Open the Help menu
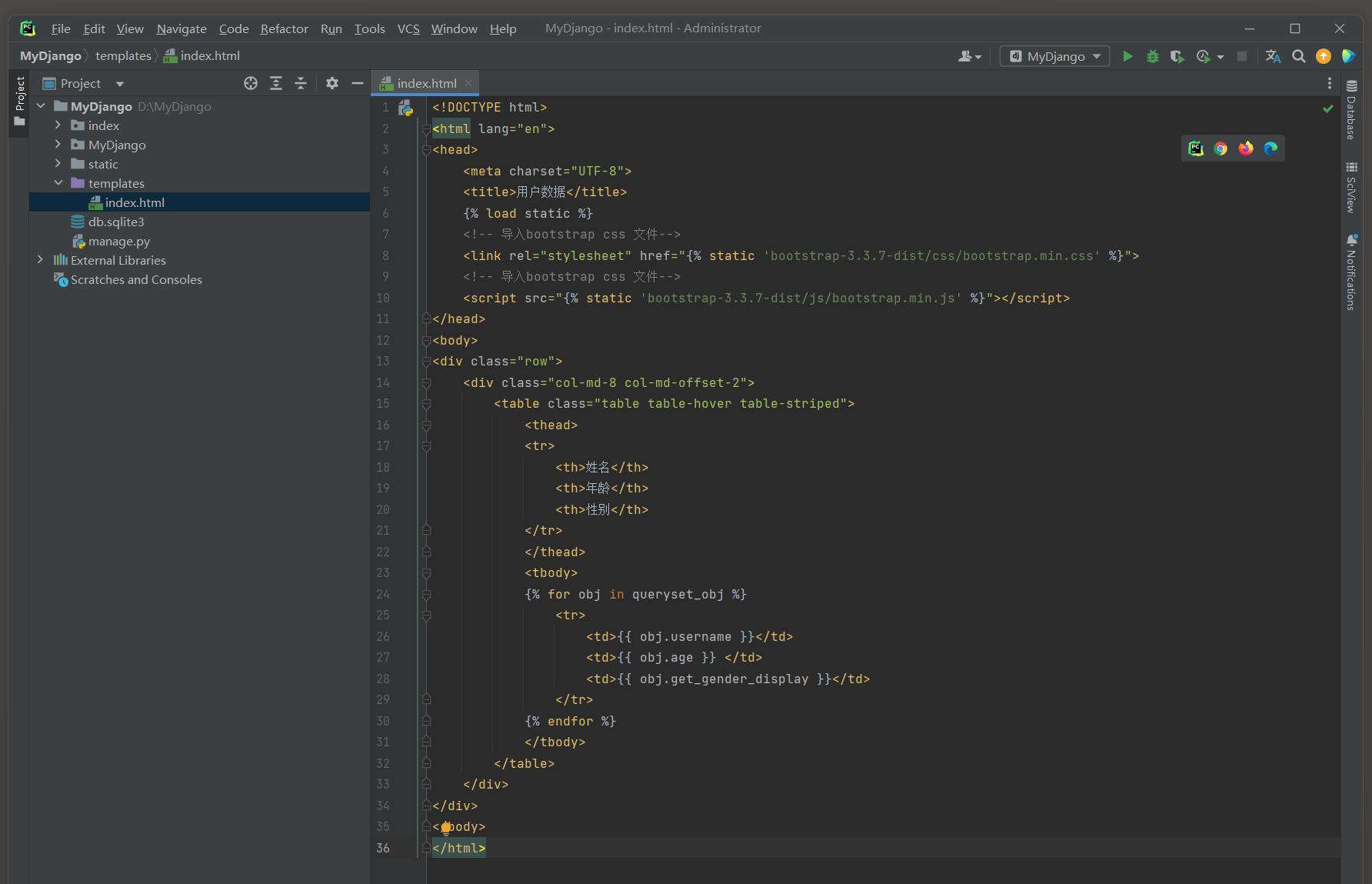This screenshot has height=884, width=1372. tap(503, 28)
